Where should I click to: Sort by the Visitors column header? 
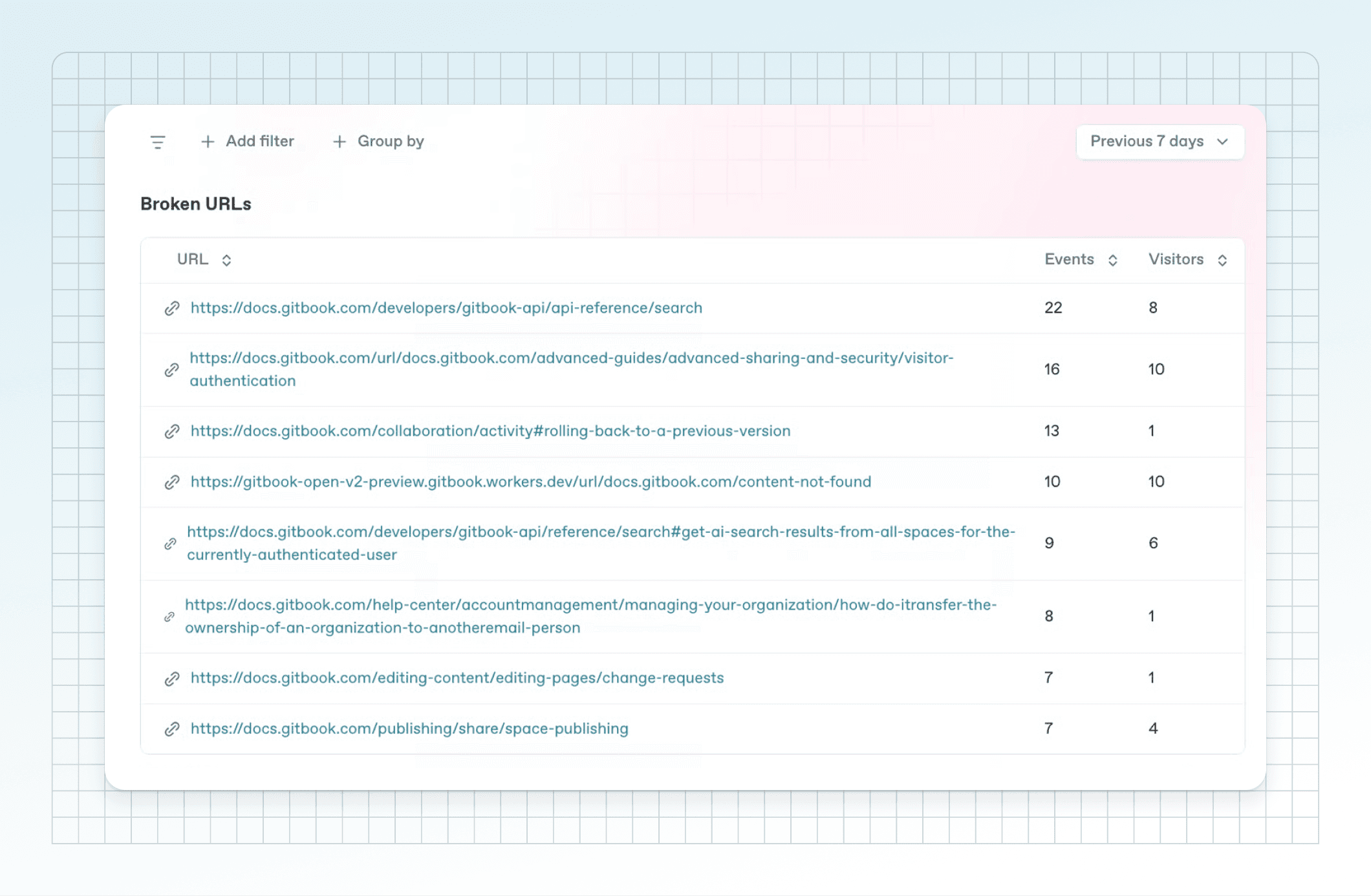pyautogui.click(x=1187, y=259)
